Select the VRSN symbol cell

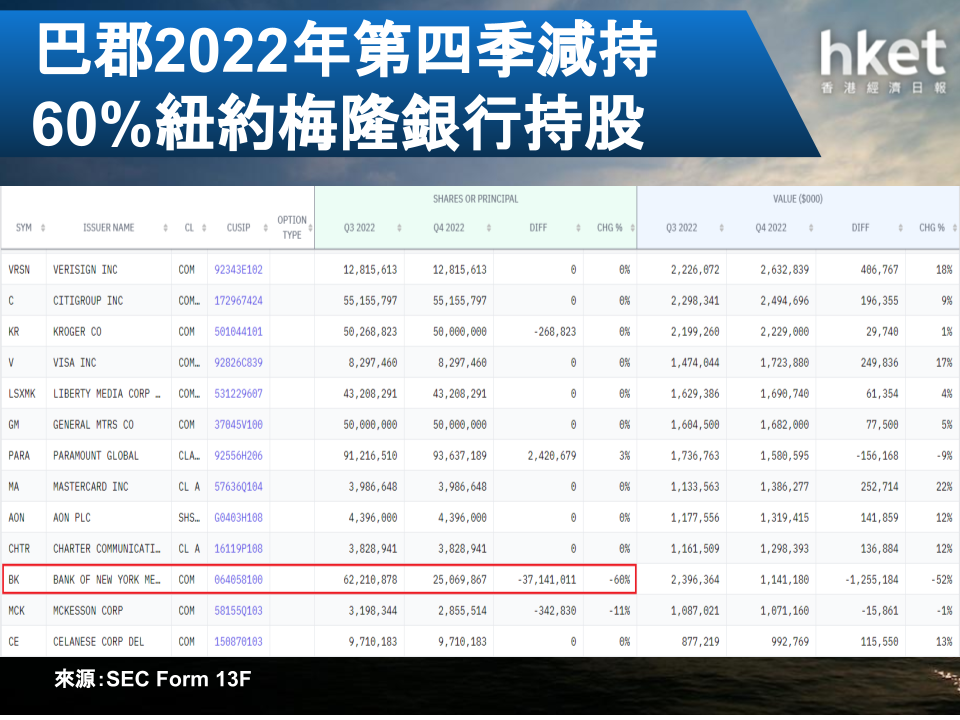(x=19, y=270)
